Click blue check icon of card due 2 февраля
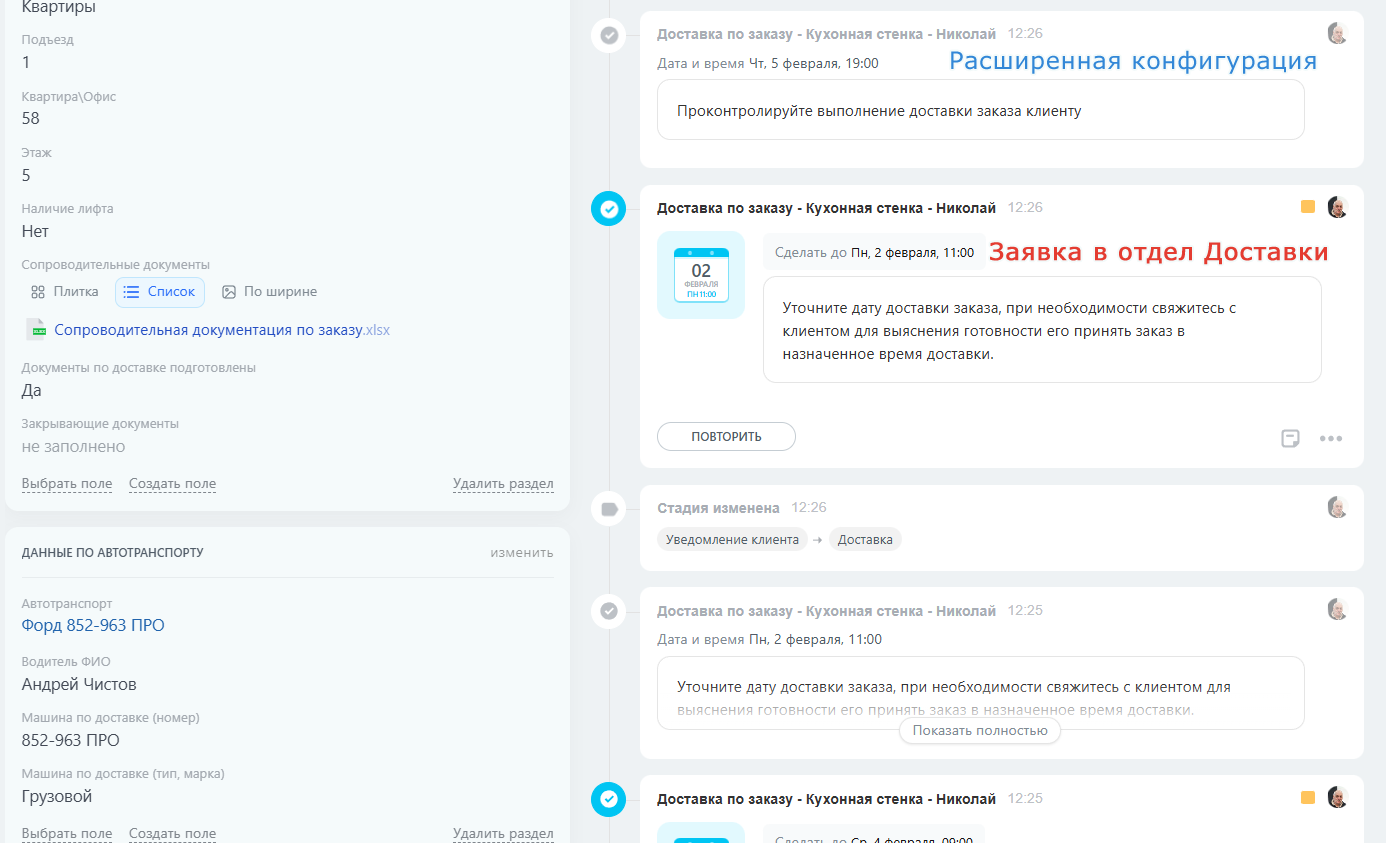Image resolution: width=1386 pixels, height=843 pixels. [x=609, y=209]
